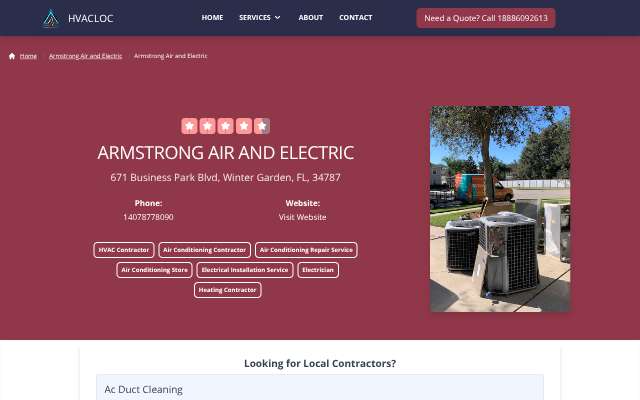The width and height of the screenshot is (640, 400).
Task: Select the Air Conditioning Repair Service tag
Action: 306,250
